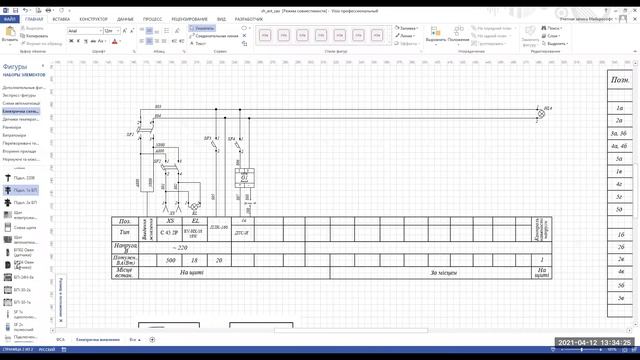Screen dimensions: 640x360
Task: Click Копировать (copy) in clipboard group
Action: [34, 36]
